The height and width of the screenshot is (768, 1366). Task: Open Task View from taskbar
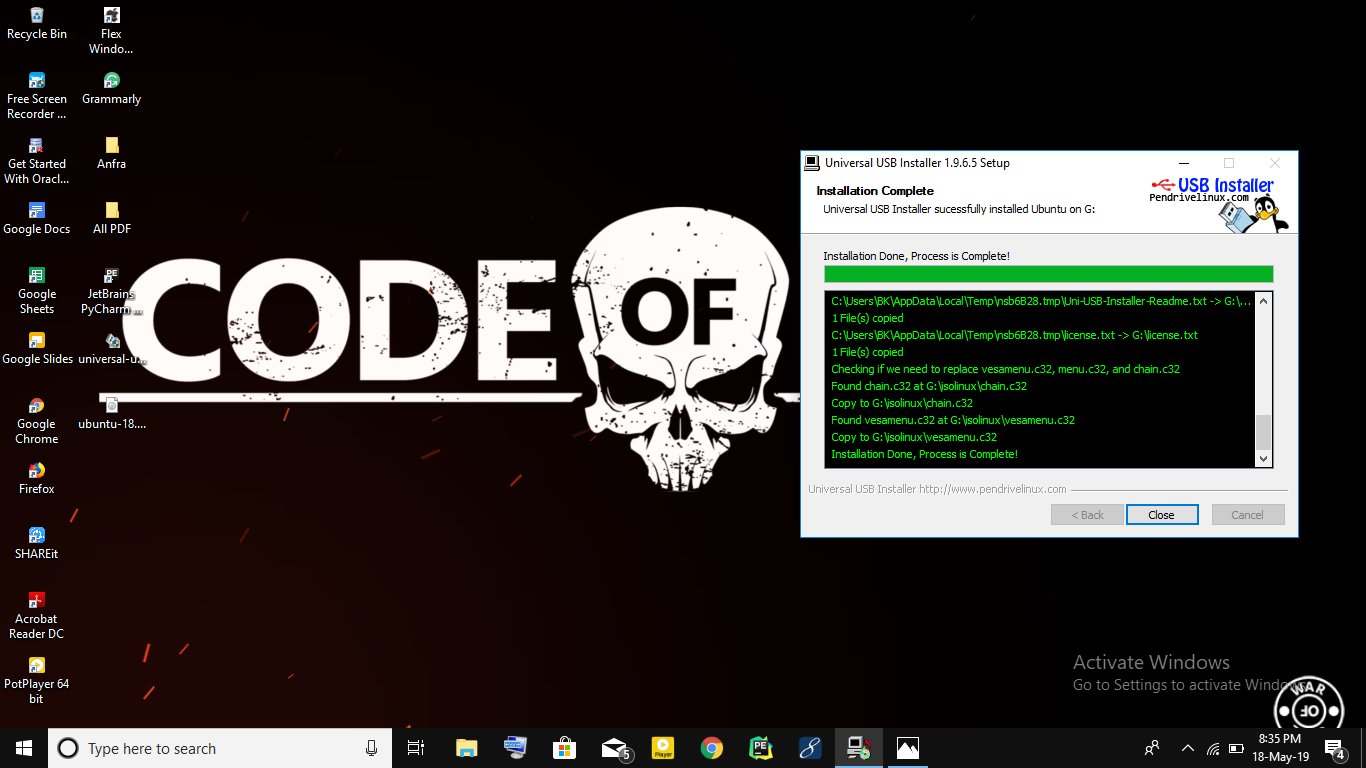click(x=416, y=748)
